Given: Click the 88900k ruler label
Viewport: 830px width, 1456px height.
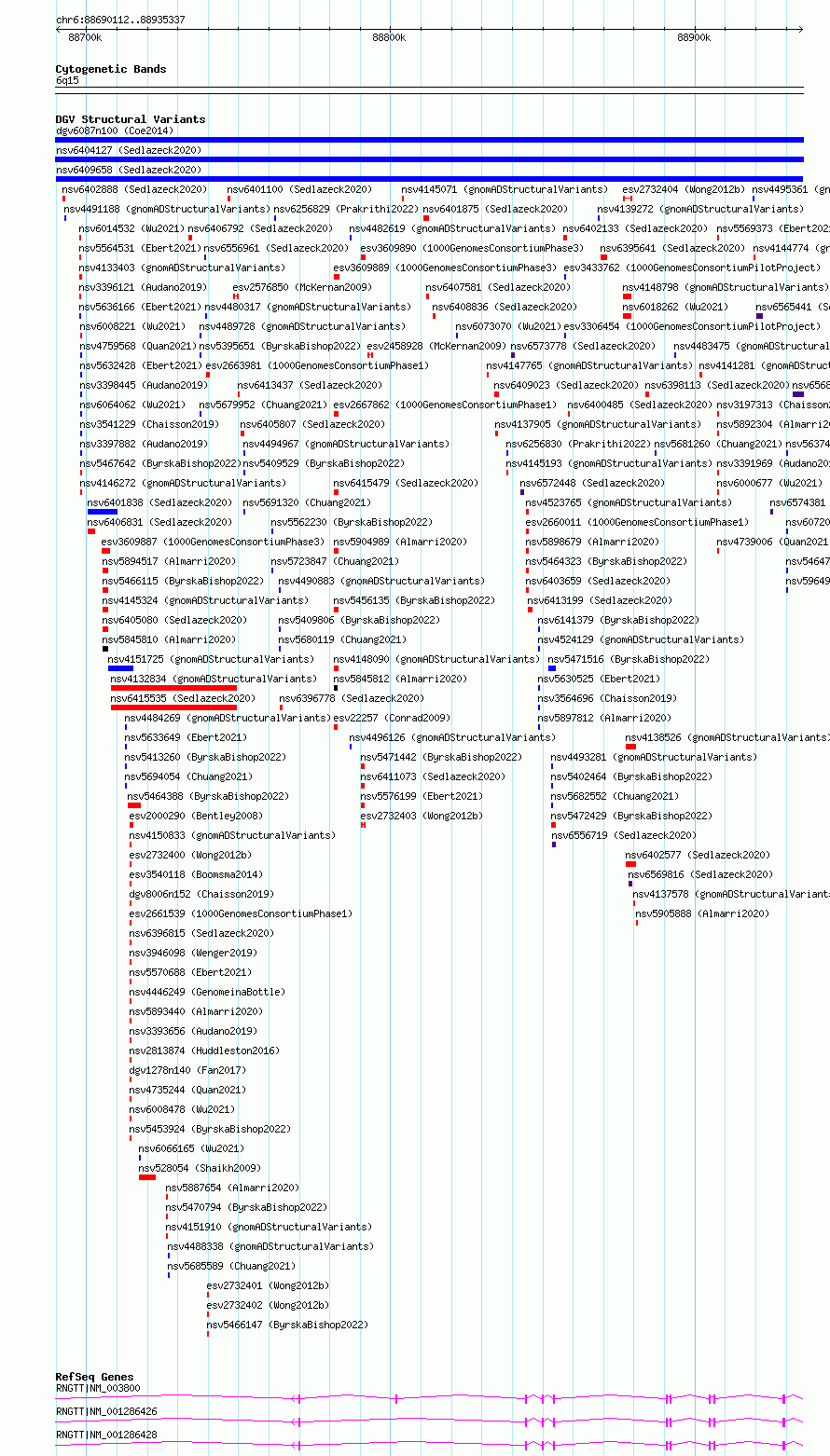Looking at the screenshot, I should point(694,38).
